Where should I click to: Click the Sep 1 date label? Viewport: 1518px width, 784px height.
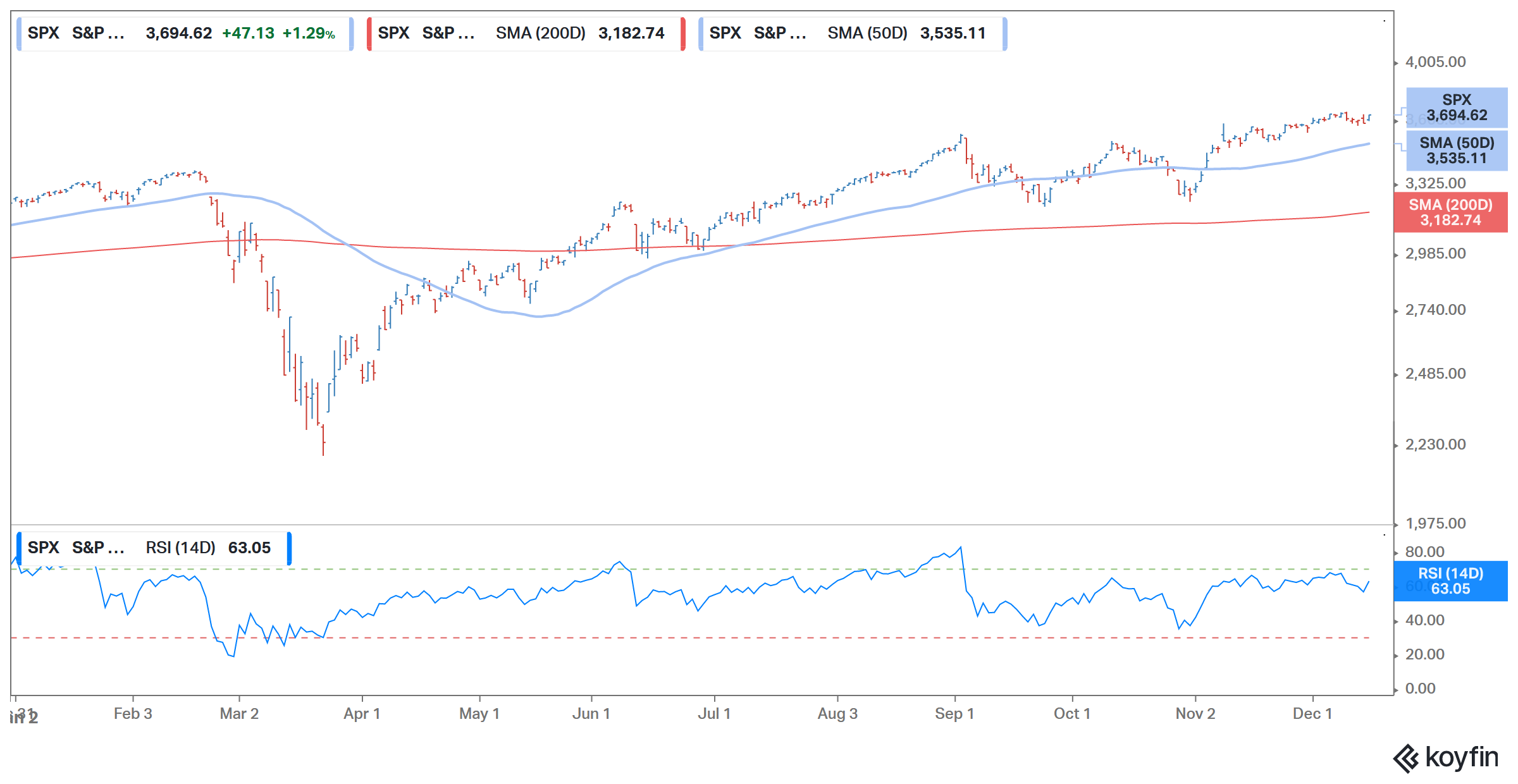(x=954, y=714)
